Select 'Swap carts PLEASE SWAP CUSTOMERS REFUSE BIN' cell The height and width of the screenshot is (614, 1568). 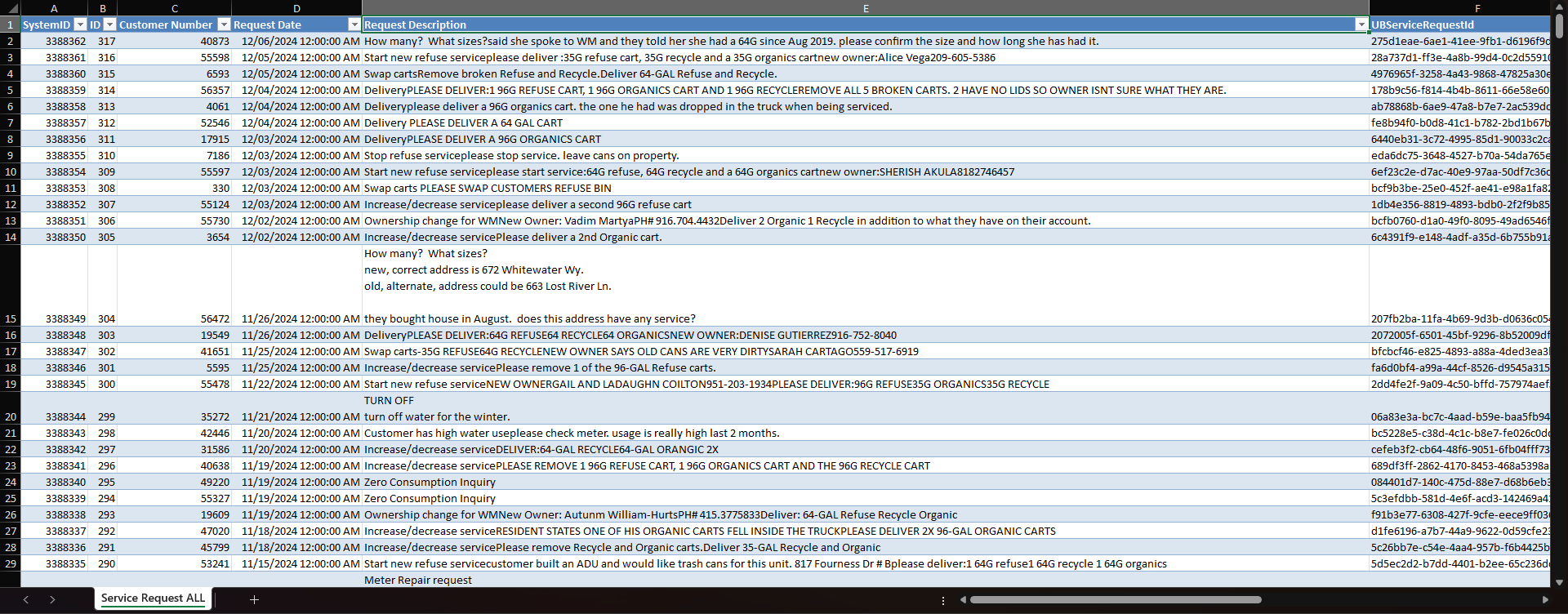coord(866,188)
